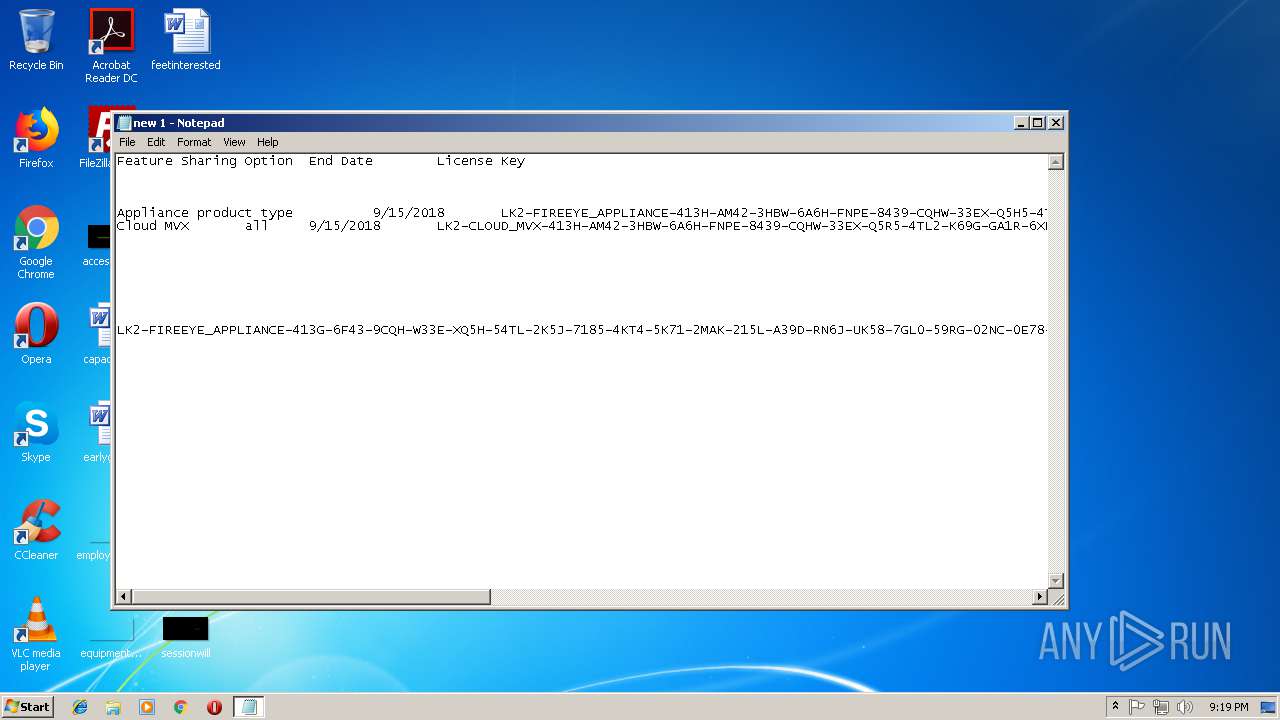
Task: Open the volume speaker tray icon
Action: (x=1185, y=707)
